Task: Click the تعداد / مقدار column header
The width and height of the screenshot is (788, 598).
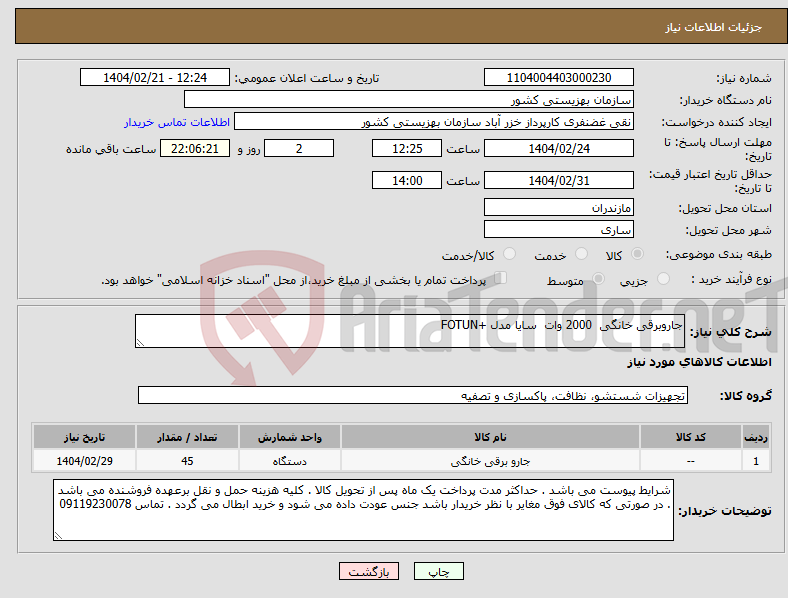Action: (x=187, y=437)
